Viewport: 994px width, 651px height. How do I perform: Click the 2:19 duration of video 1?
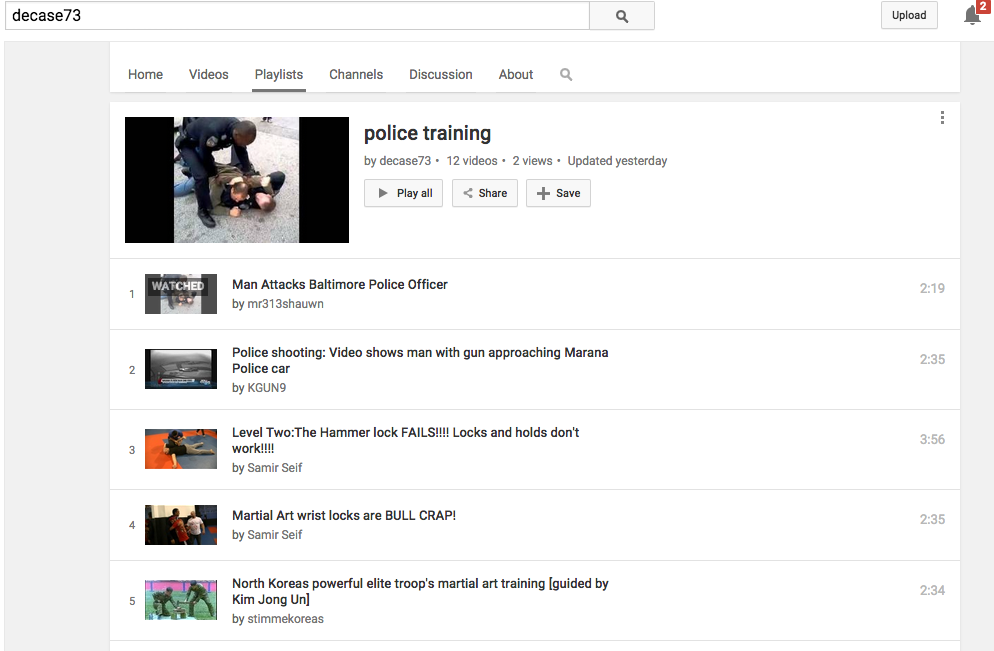coord(932,288)
